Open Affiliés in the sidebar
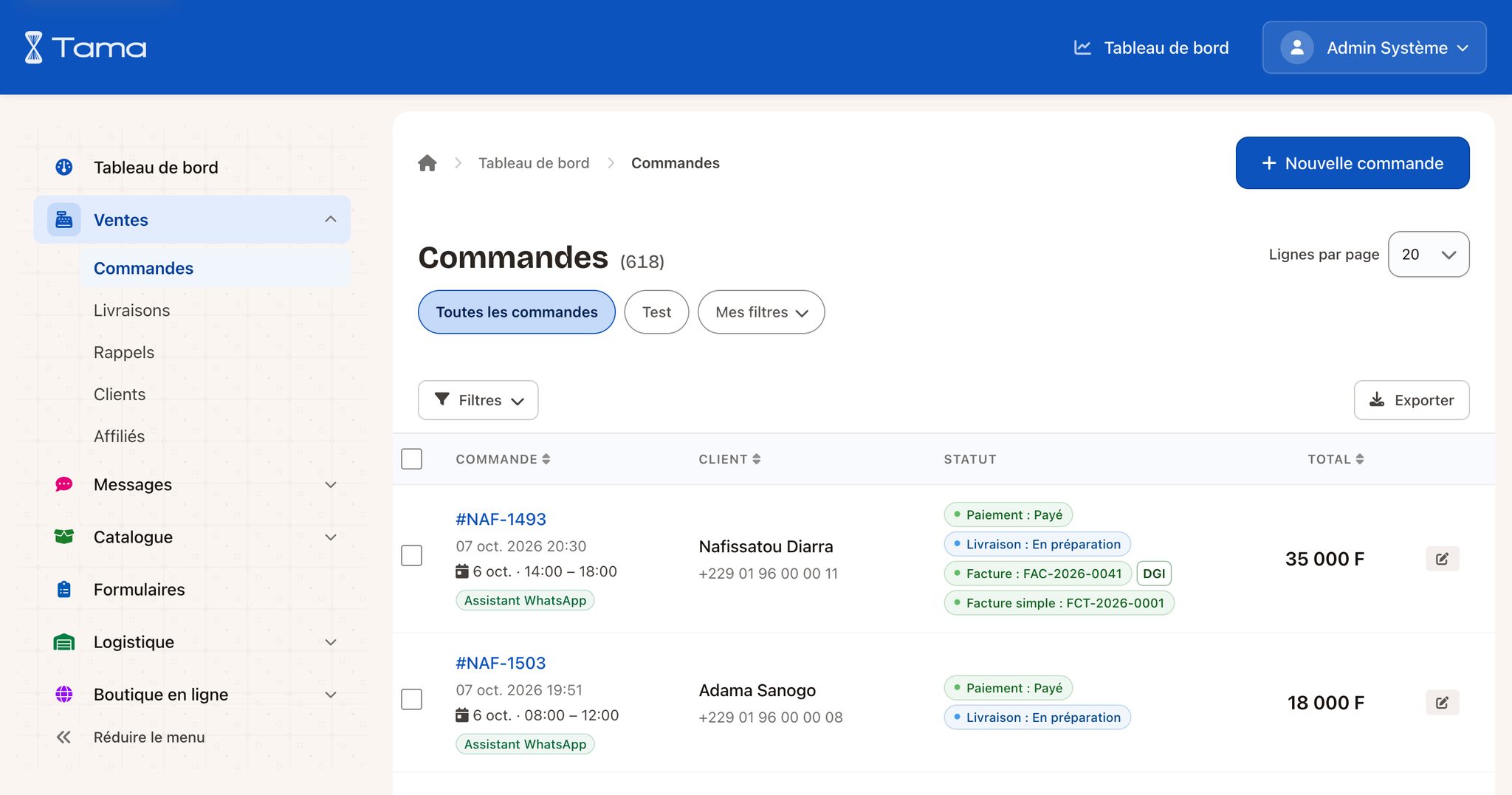 click(x=120, y=437)
